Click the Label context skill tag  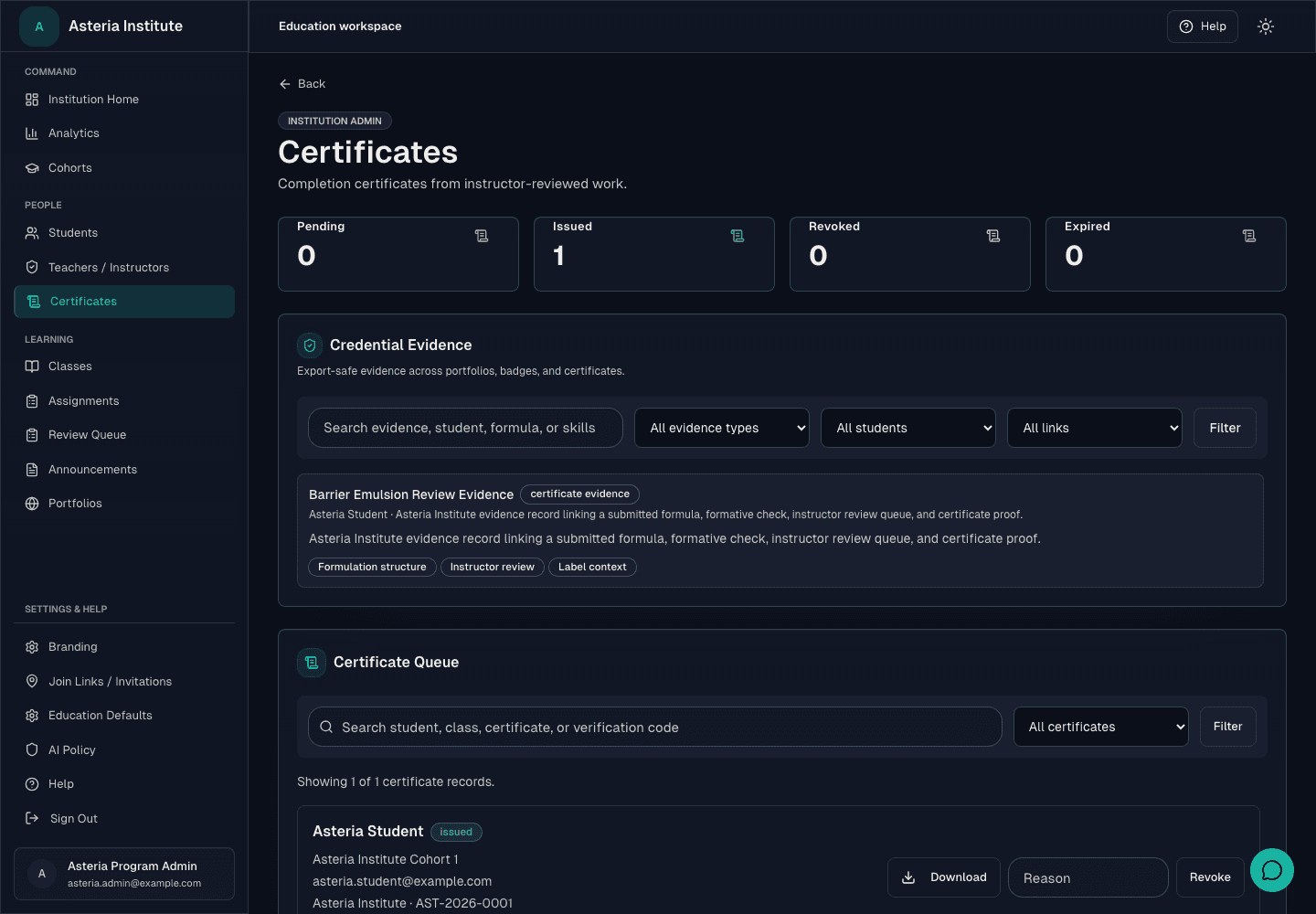pyautogui.click(x=592, y=568)
